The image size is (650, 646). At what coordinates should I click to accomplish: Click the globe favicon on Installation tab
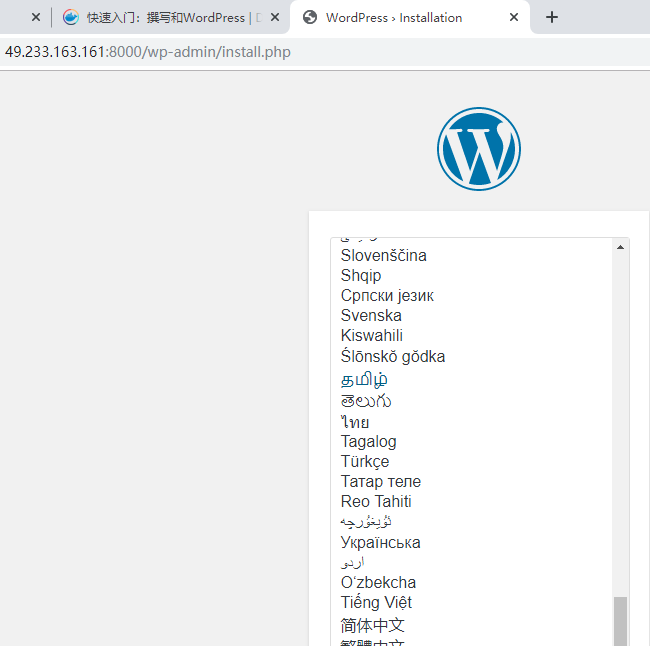click(x=310, y=17)
